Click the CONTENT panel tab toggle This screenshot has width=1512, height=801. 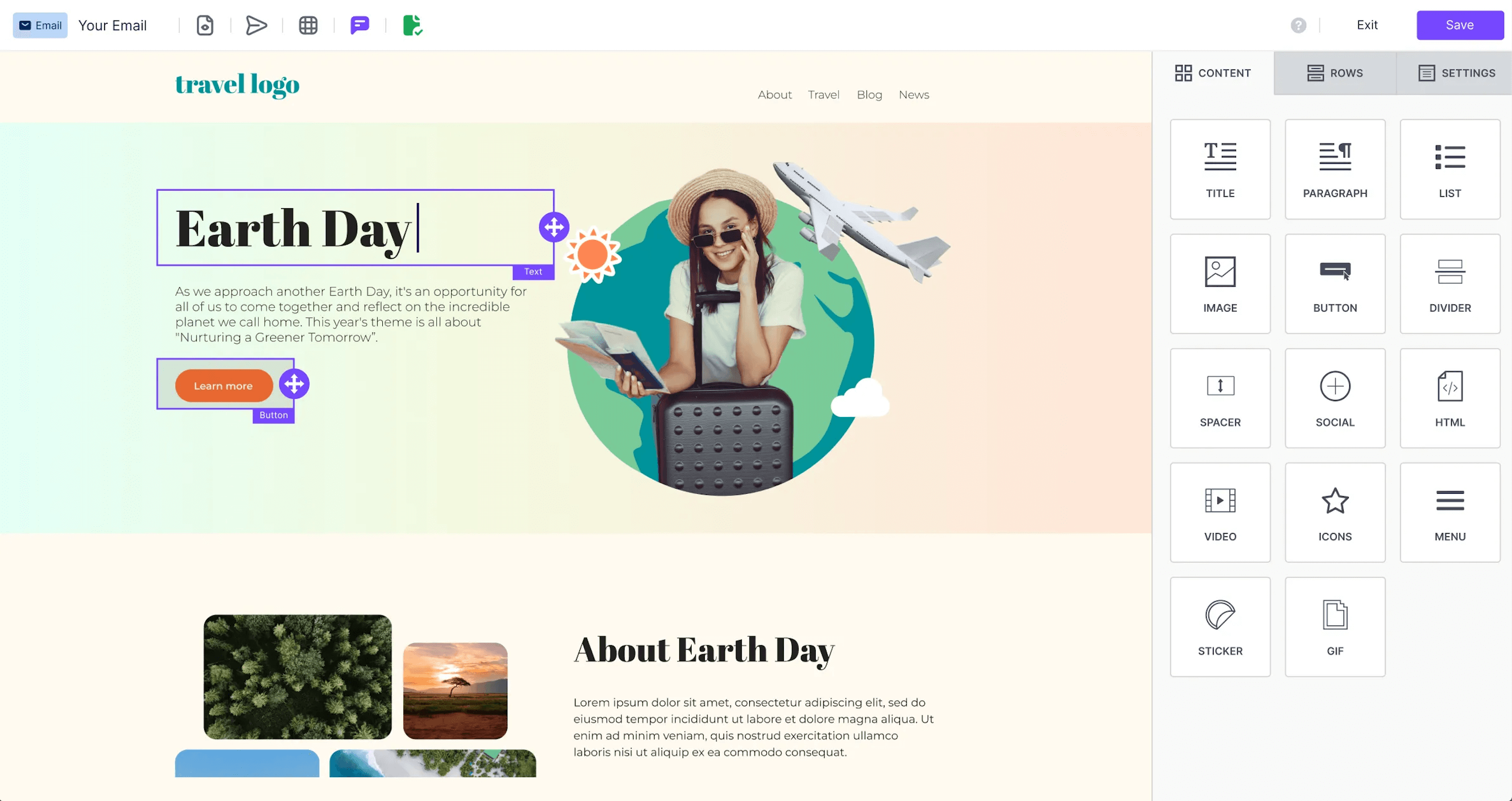(x=1212, y=72)
